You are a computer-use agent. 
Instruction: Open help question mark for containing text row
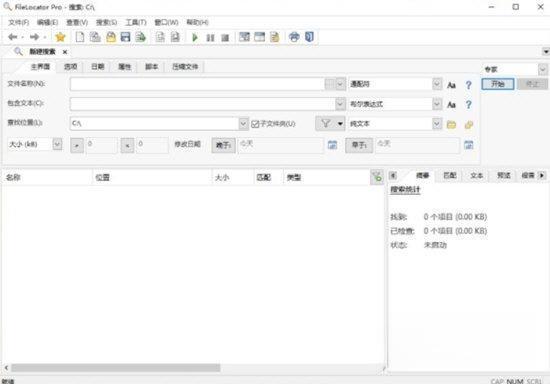pos(469,105)
